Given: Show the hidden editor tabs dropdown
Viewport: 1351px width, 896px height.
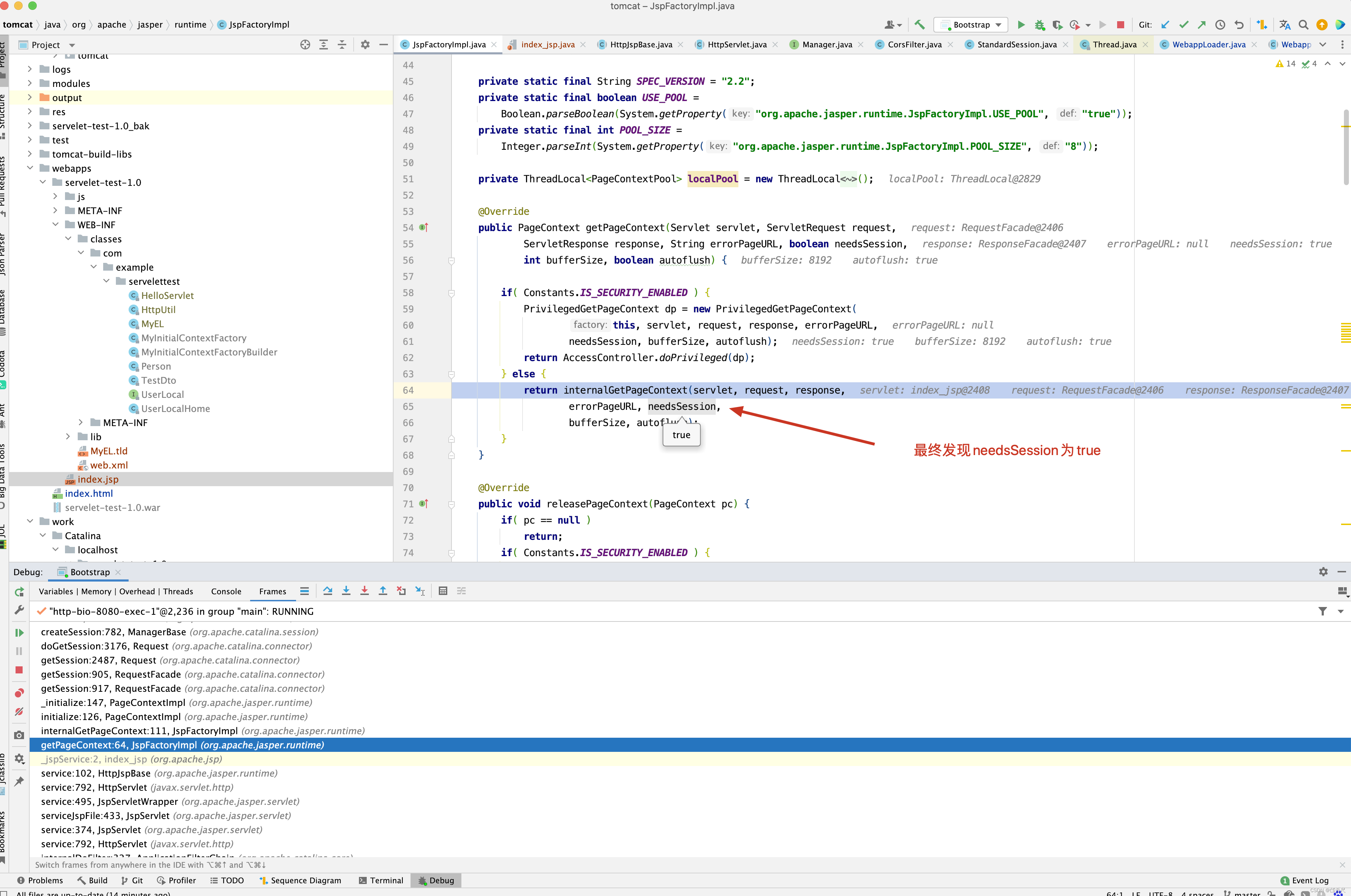Looking at the screenshot, I should [1322, 45].
